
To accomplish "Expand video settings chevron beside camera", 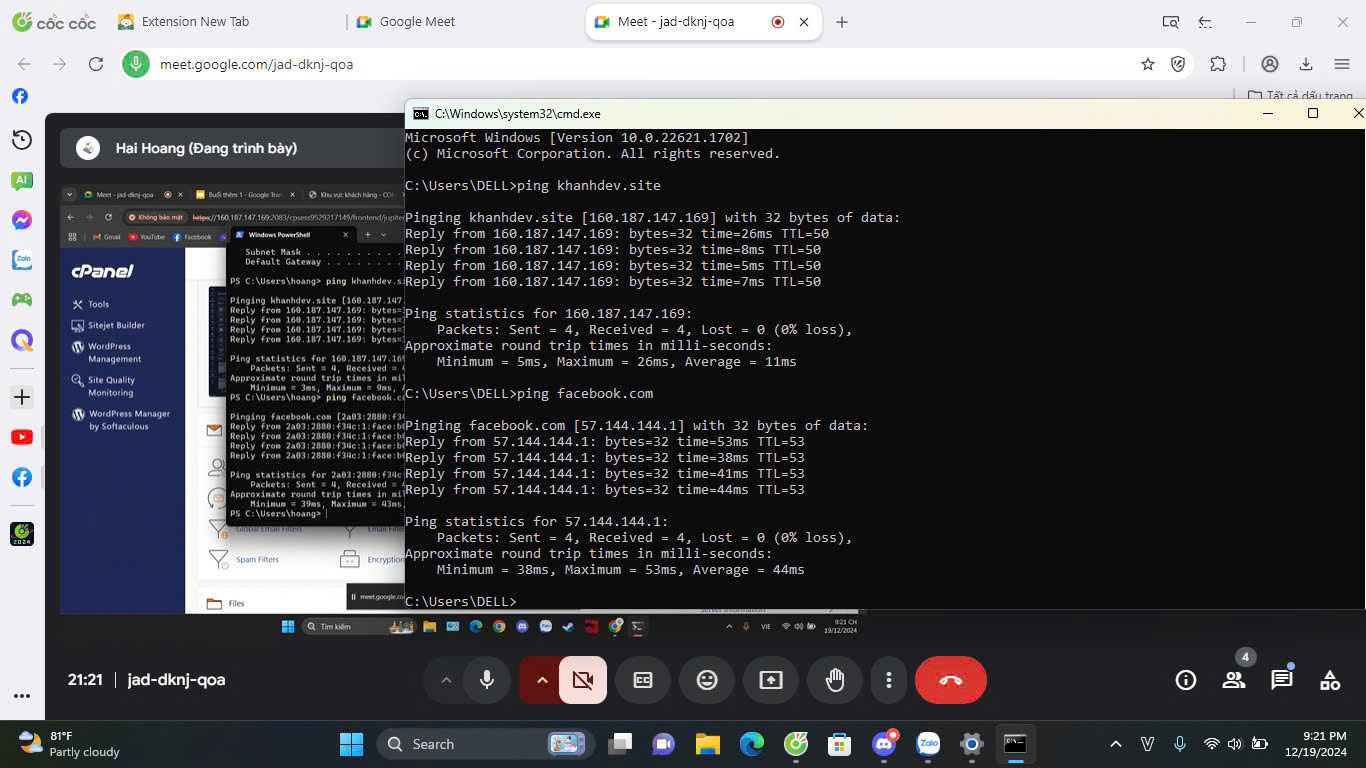I will (x=542, y=680).
